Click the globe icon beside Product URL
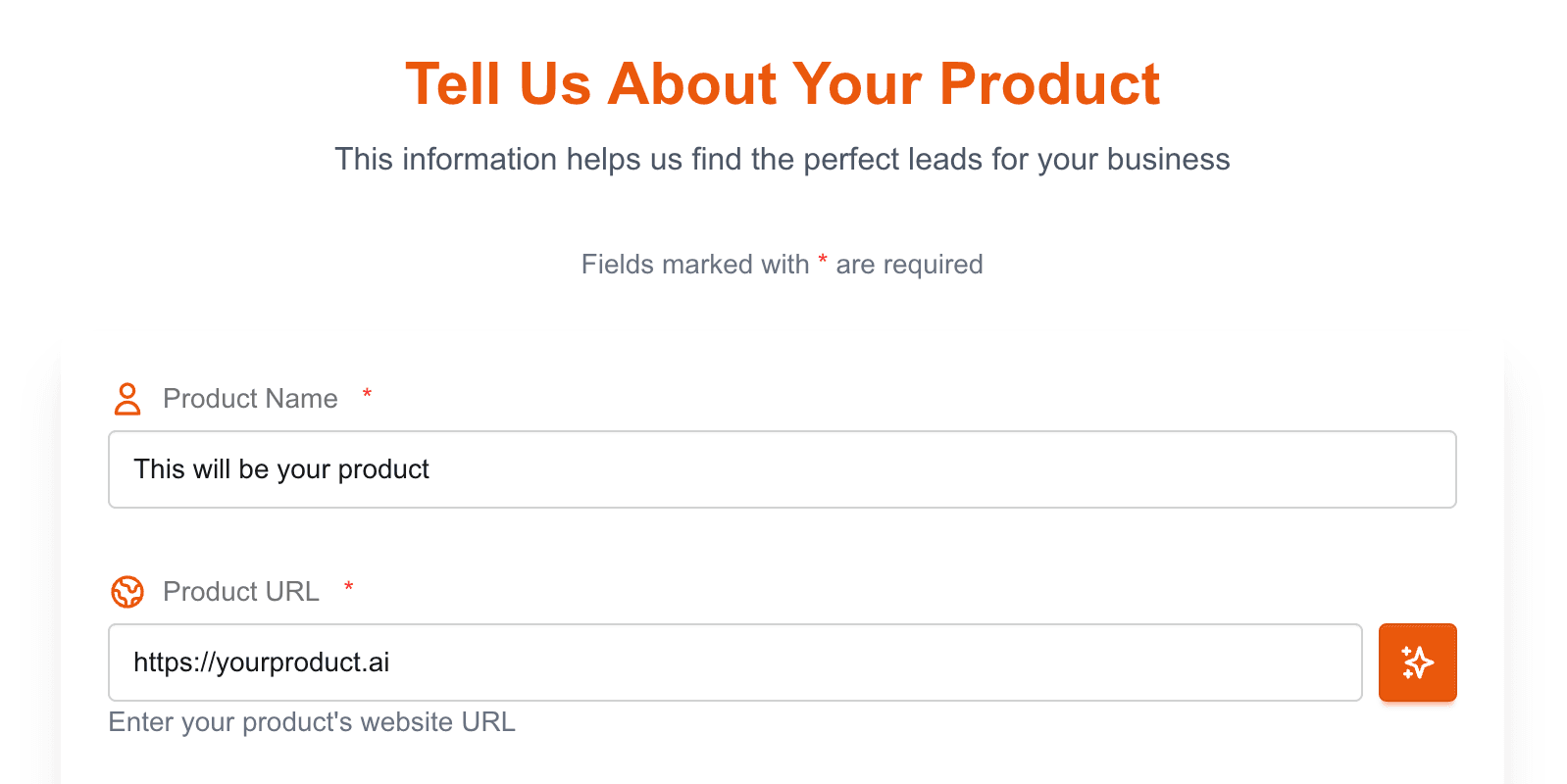Screen dimensions: 1567x784 click(x=127, y=592)
